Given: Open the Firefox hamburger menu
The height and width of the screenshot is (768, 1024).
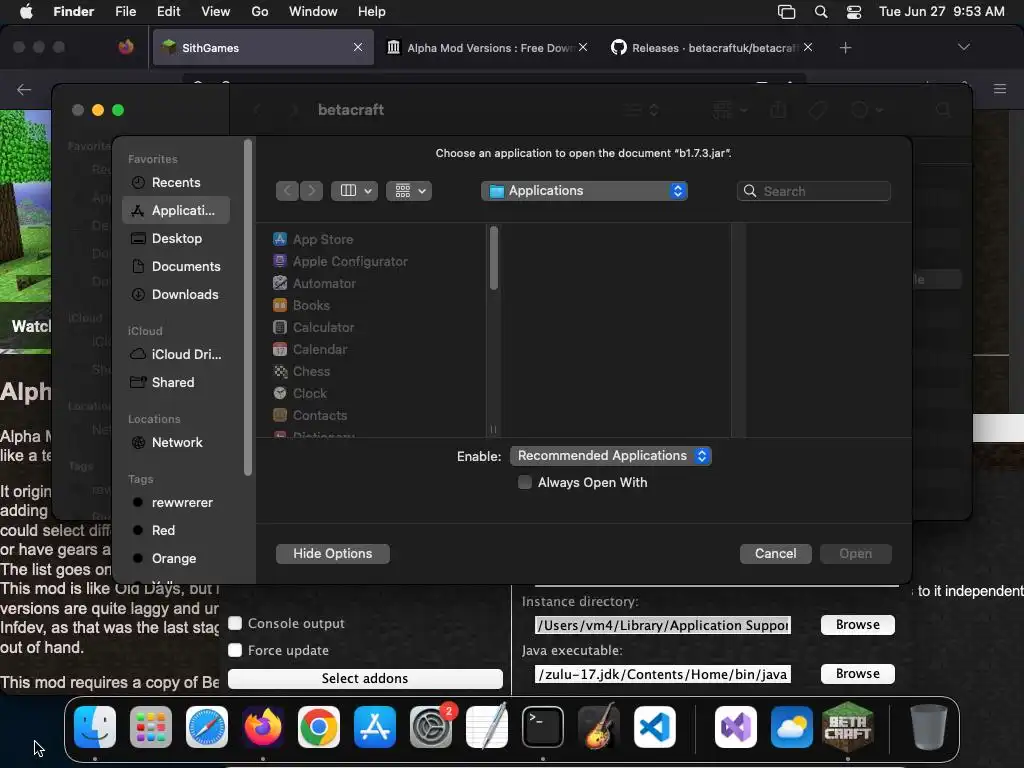Looking at the screenshot, I should (x=1000, y=89).
